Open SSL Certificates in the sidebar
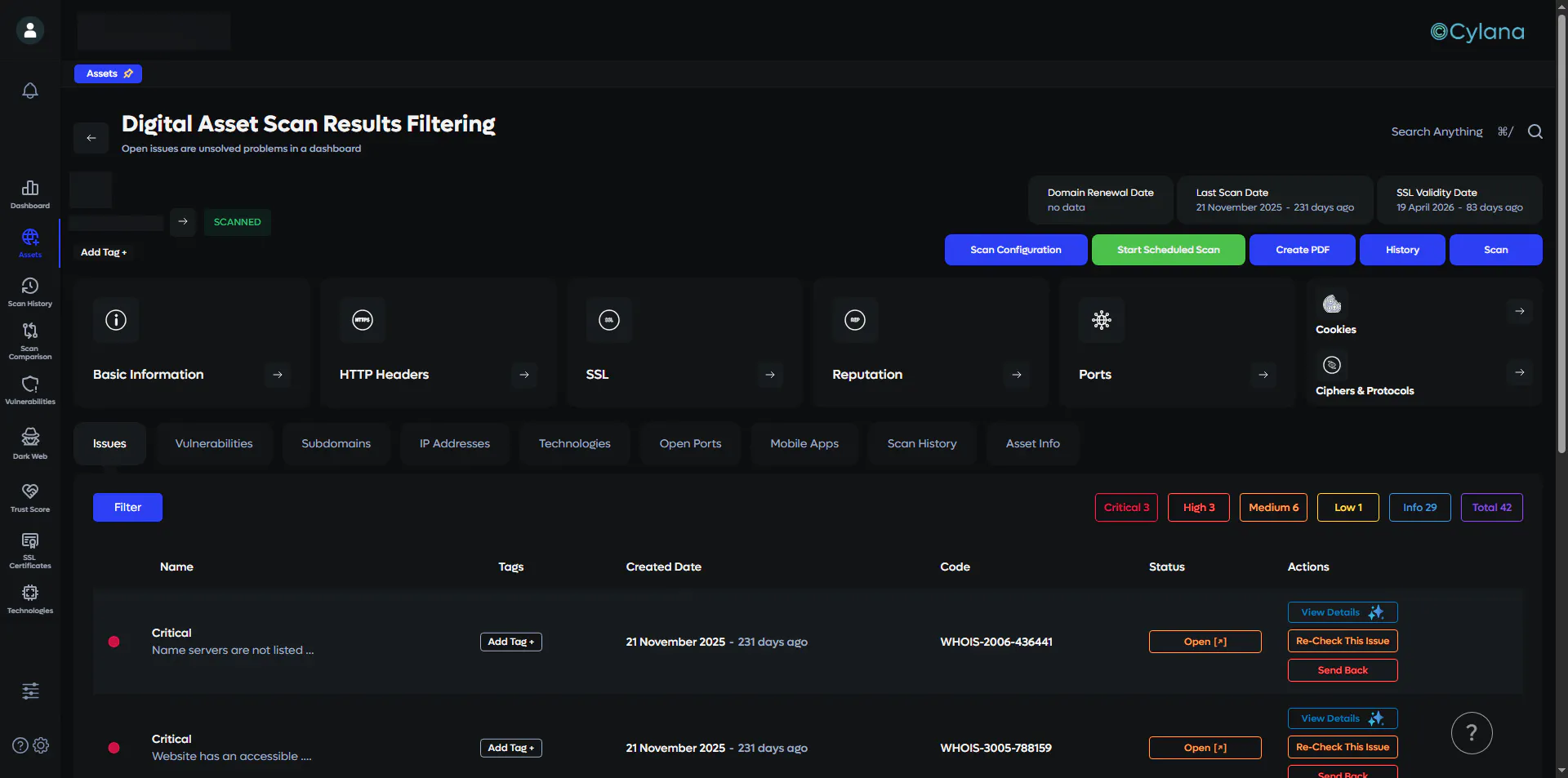 pos(30,550)
